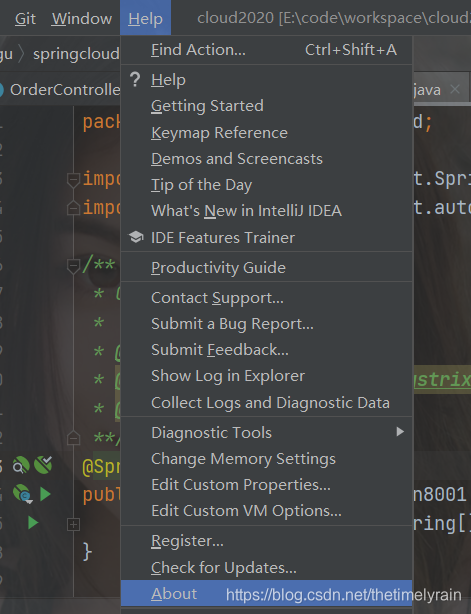This screenshot has width=471, height=614.
Task: Click the springcloud breadcrumb
Action: [76, 54]
